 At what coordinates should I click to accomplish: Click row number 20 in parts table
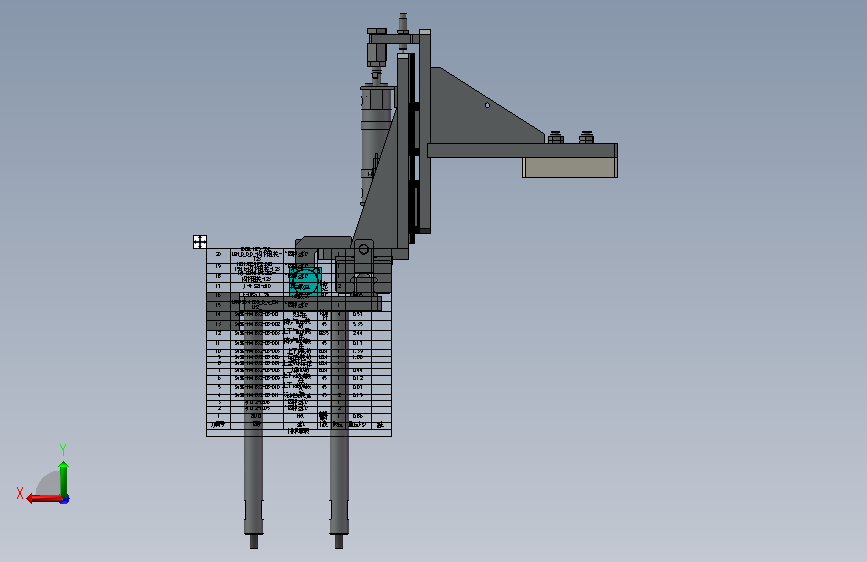pos(218,254)
